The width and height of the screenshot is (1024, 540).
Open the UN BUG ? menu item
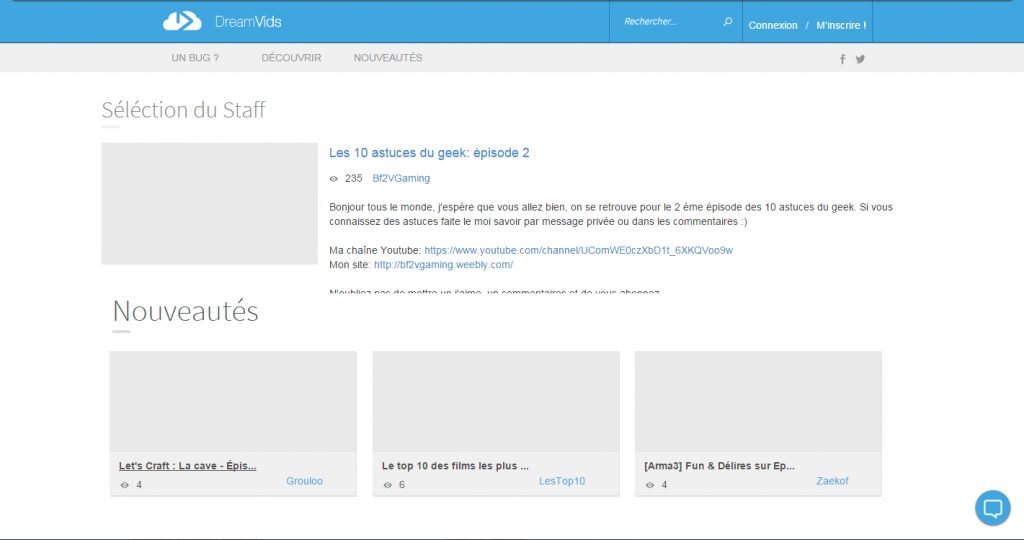195,58
